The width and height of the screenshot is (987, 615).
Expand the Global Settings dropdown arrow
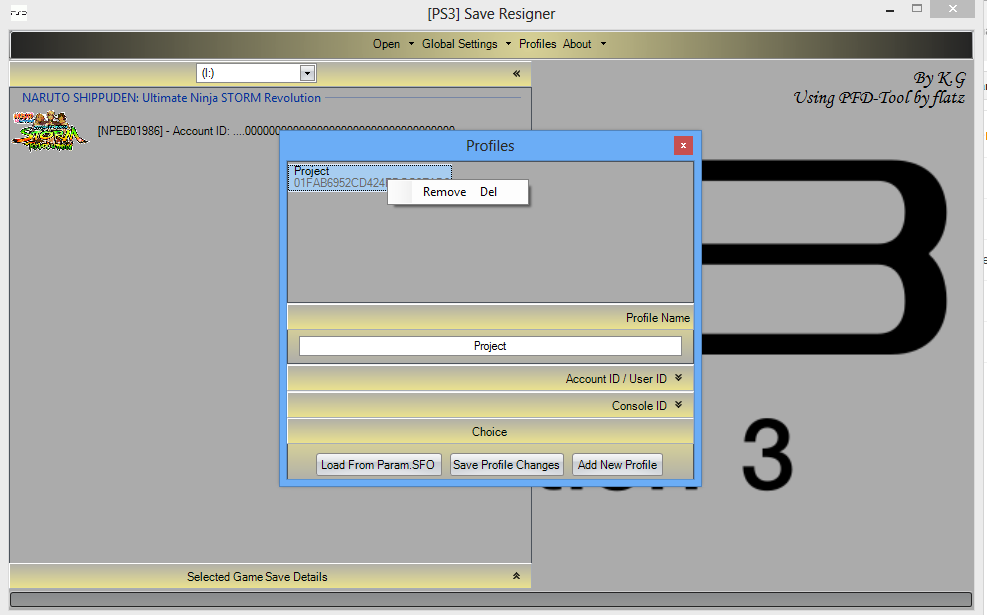click(509, 44)
